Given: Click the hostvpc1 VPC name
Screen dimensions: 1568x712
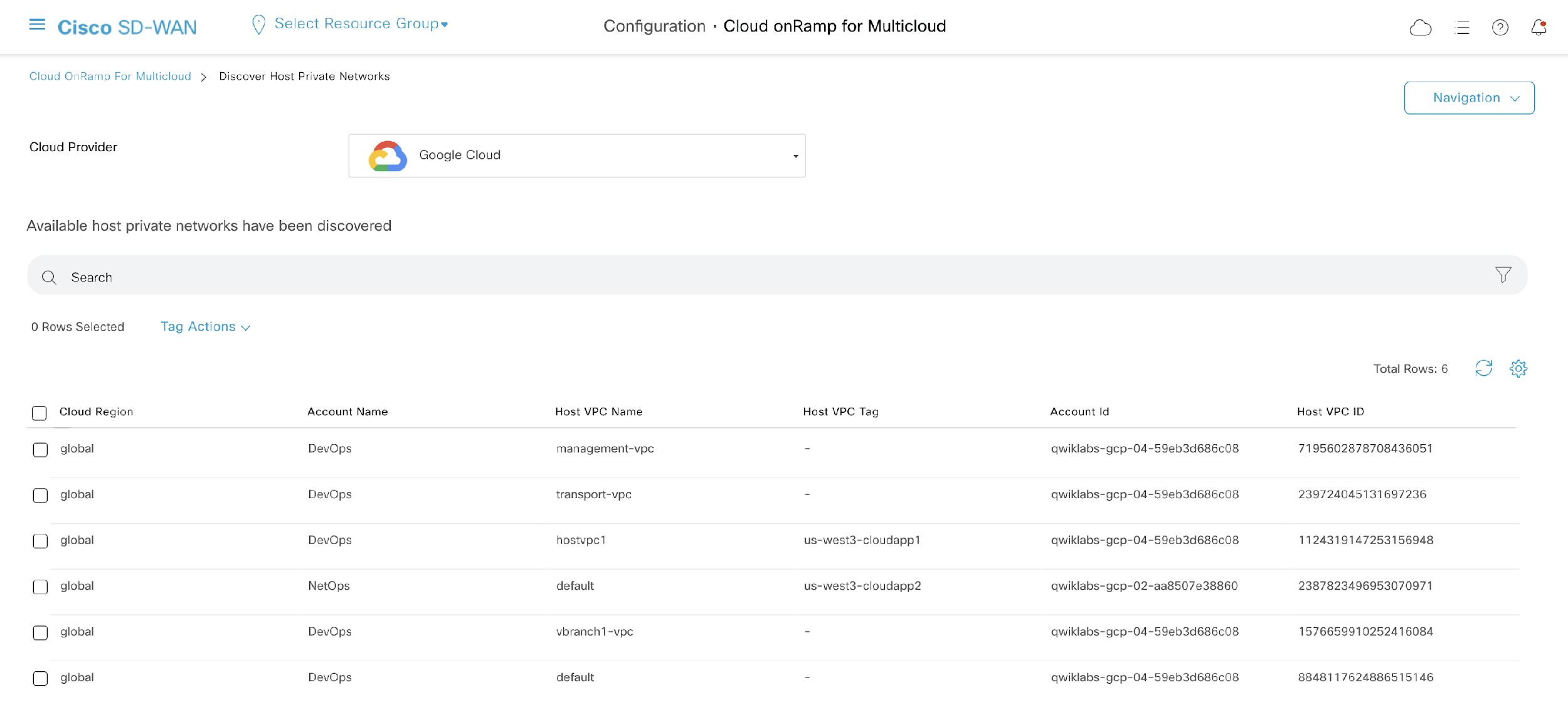Looking at the screenshot, I should point(581,540).
